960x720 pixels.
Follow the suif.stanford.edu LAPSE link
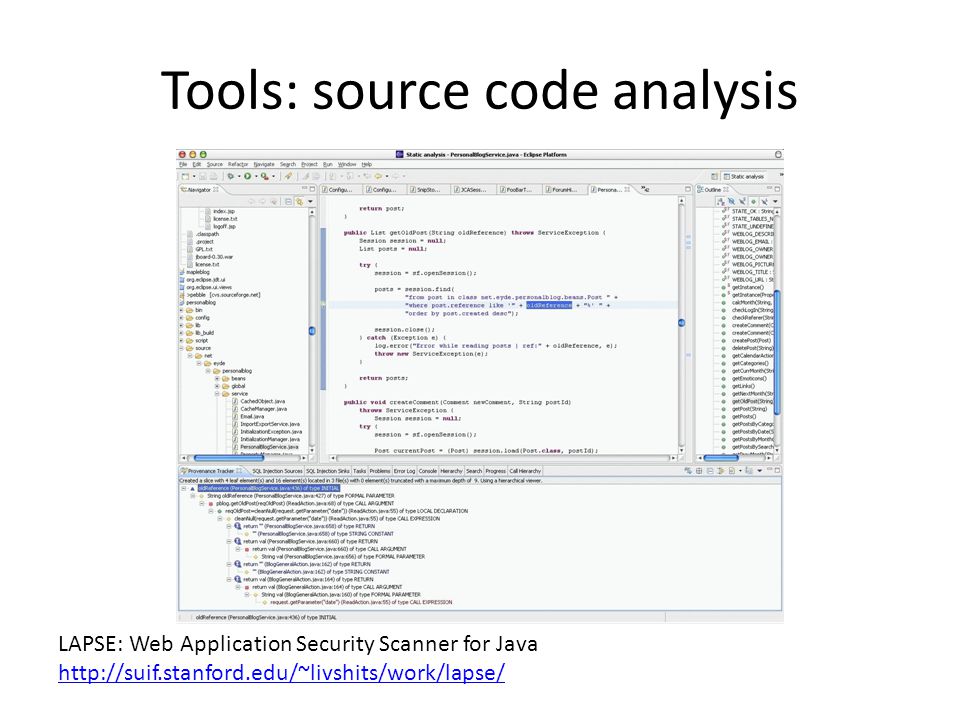pyautogui.click(x=282, y=673)
